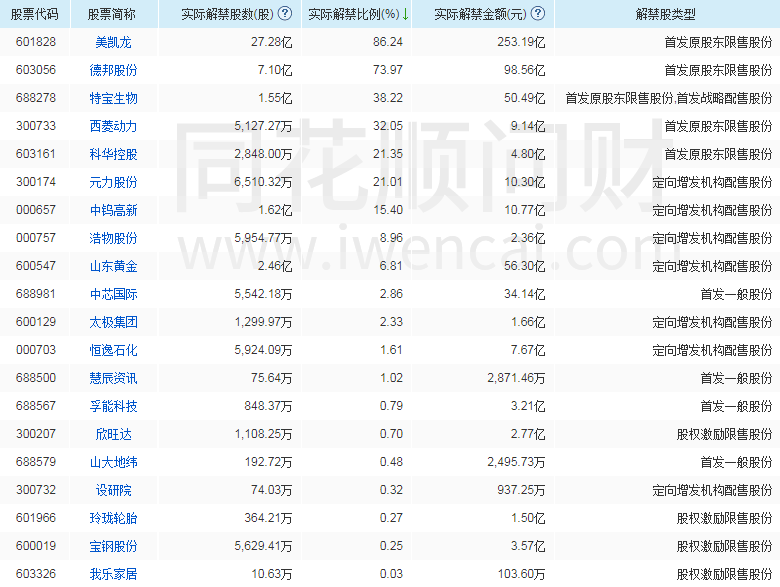This screenshot has width=780, height=587.
Task: Open stock link 中钨高新
Action: 113,210
